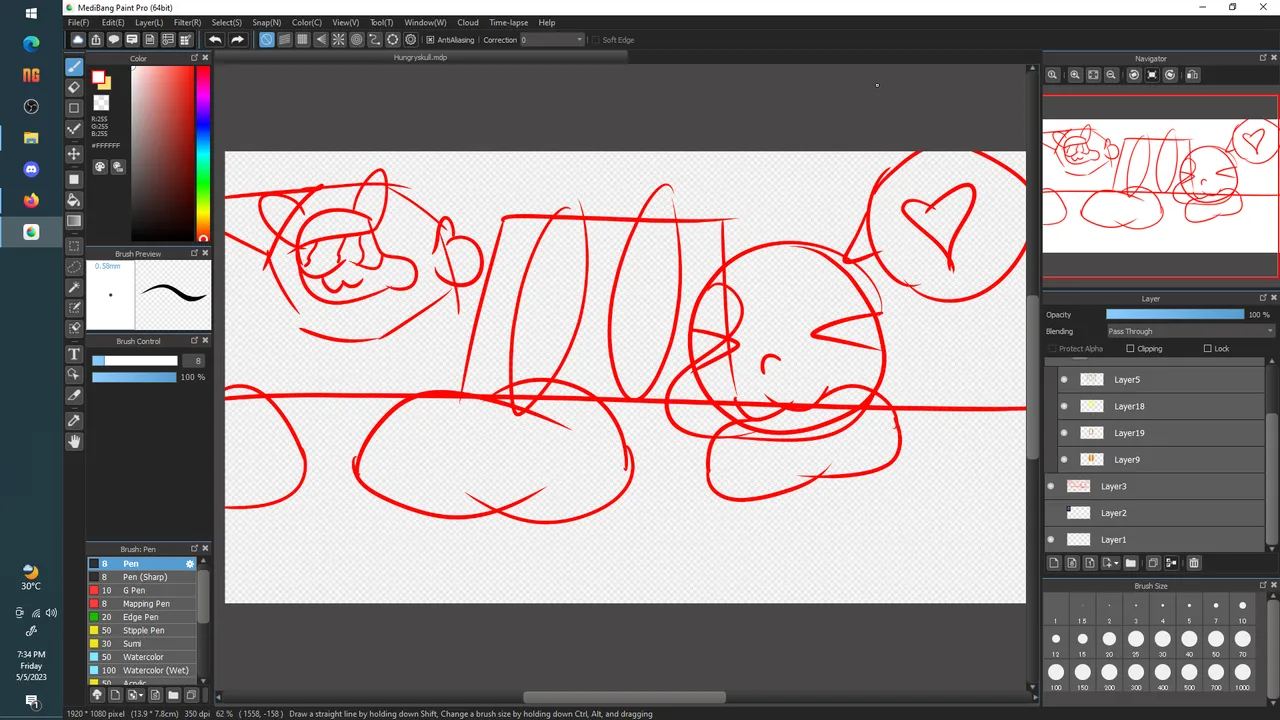The image size is (1280, 720).
Task: Choose brush size 1000 preset
Action: tap(1243, 677)
